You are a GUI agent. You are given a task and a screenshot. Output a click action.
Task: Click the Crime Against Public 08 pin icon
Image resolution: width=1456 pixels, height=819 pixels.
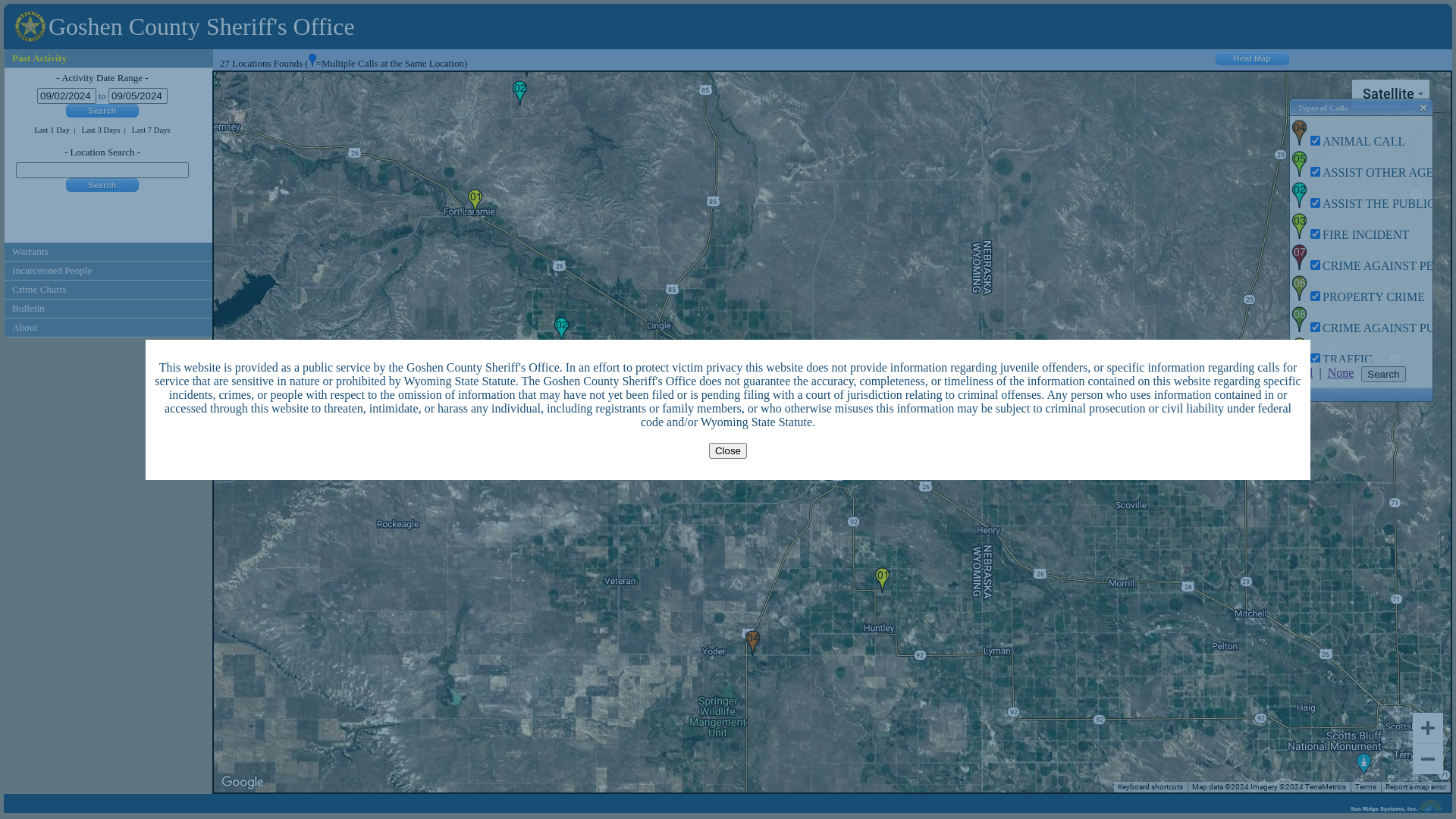pyautogui.click(x=1299, y=320)
